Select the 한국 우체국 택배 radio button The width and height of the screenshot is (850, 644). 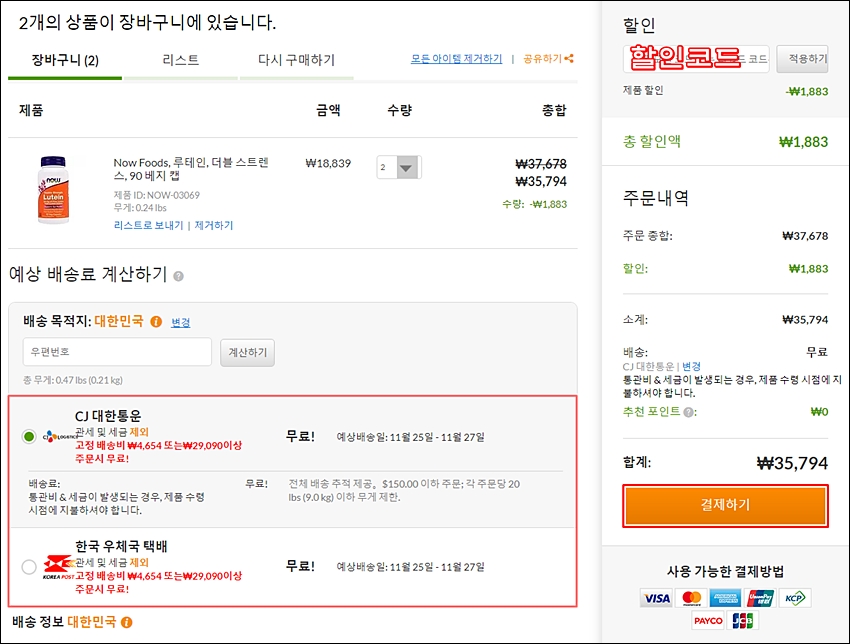click(x=29, y=567)
